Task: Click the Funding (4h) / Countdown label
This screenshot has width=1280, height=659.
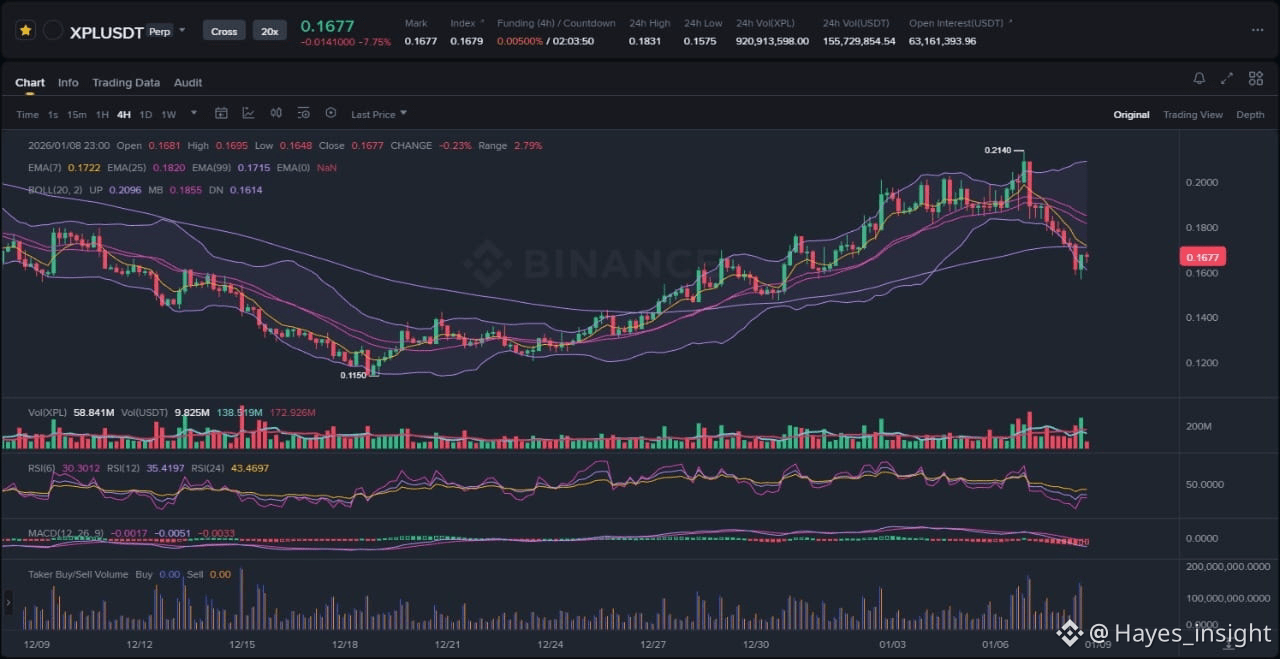Action: point(556,23)
